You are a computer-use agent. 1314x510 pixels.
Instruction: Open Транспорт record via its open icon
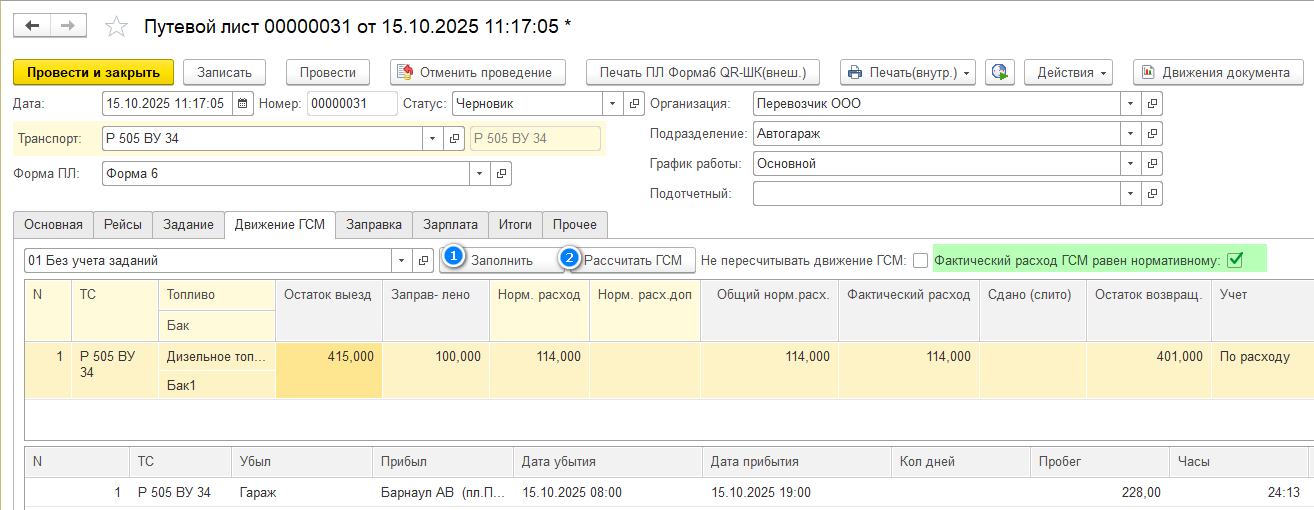point(454,139)
